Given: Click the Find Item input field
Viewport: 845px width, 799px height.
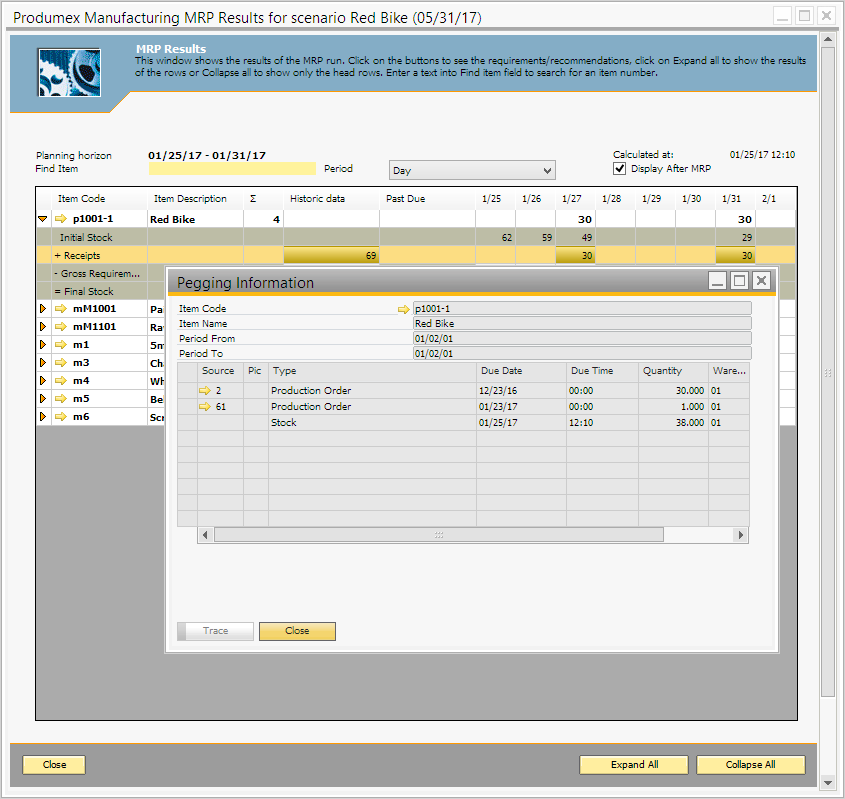Looking at the screenshot, I should pyautogui.click(x=232, y=169).
